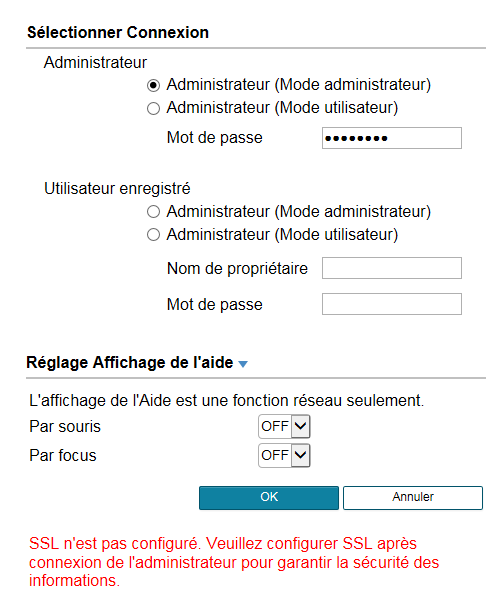The image size is (500, 603).
Task: Click the Réglage Affichage de l'aide heading
Action: pos(130,363)
